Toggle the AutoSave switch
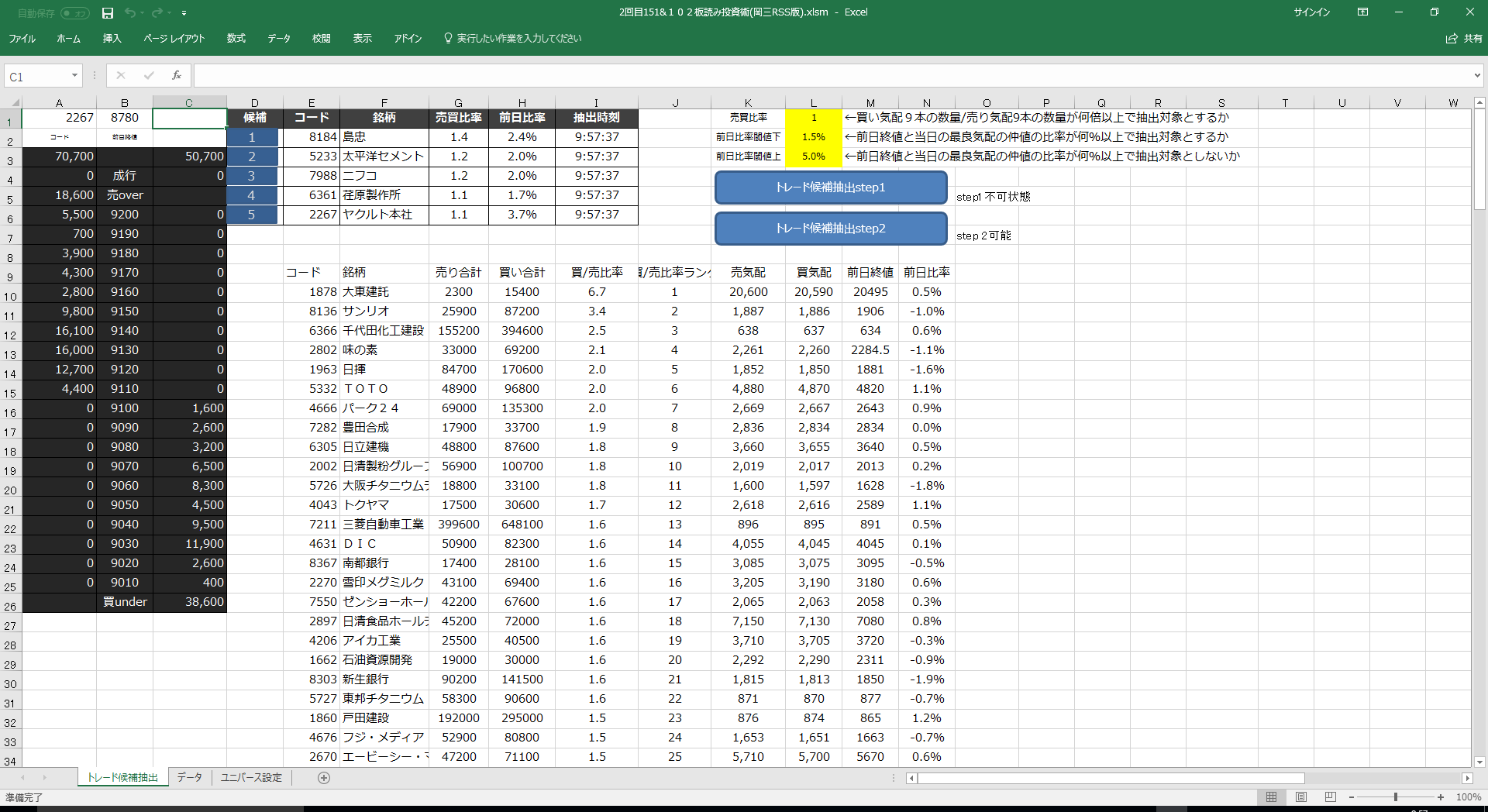The height and width of the screenshot is (812, 1488). pos(74,13)
